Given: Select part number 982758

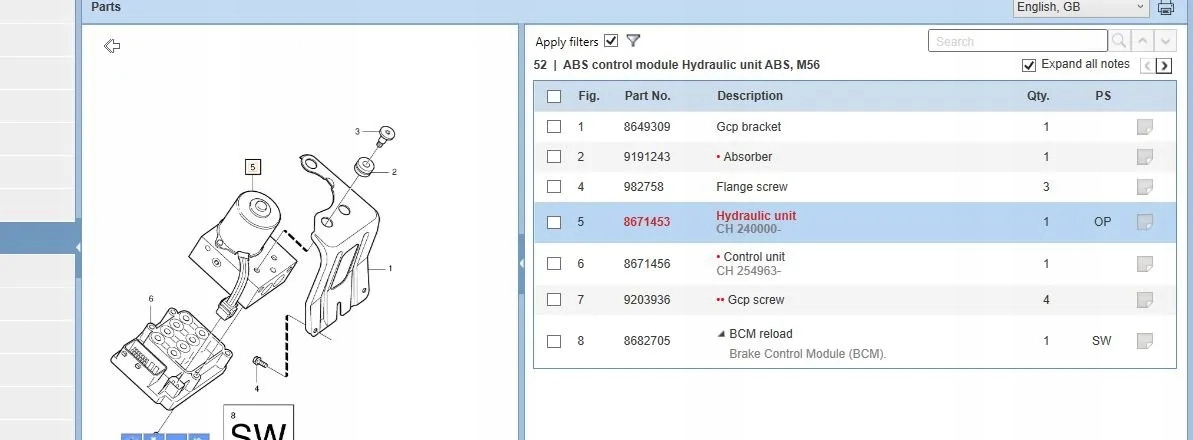Looking at the screenshot, I should [644, 187].
